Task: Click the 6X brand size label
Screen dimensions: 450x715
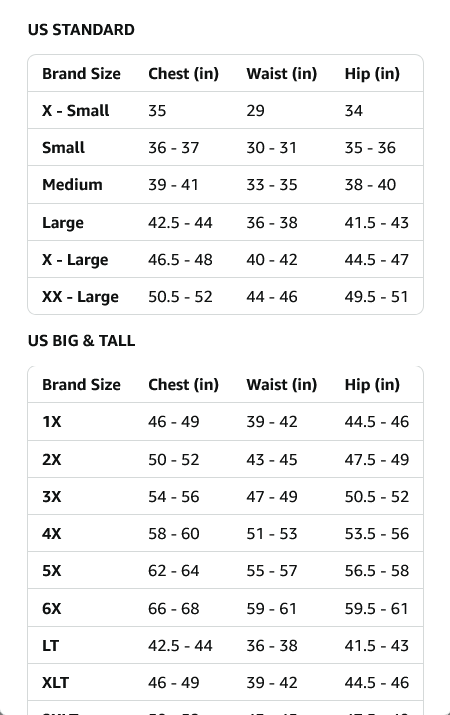Action: pyautogui.click(x=52, y=608)
